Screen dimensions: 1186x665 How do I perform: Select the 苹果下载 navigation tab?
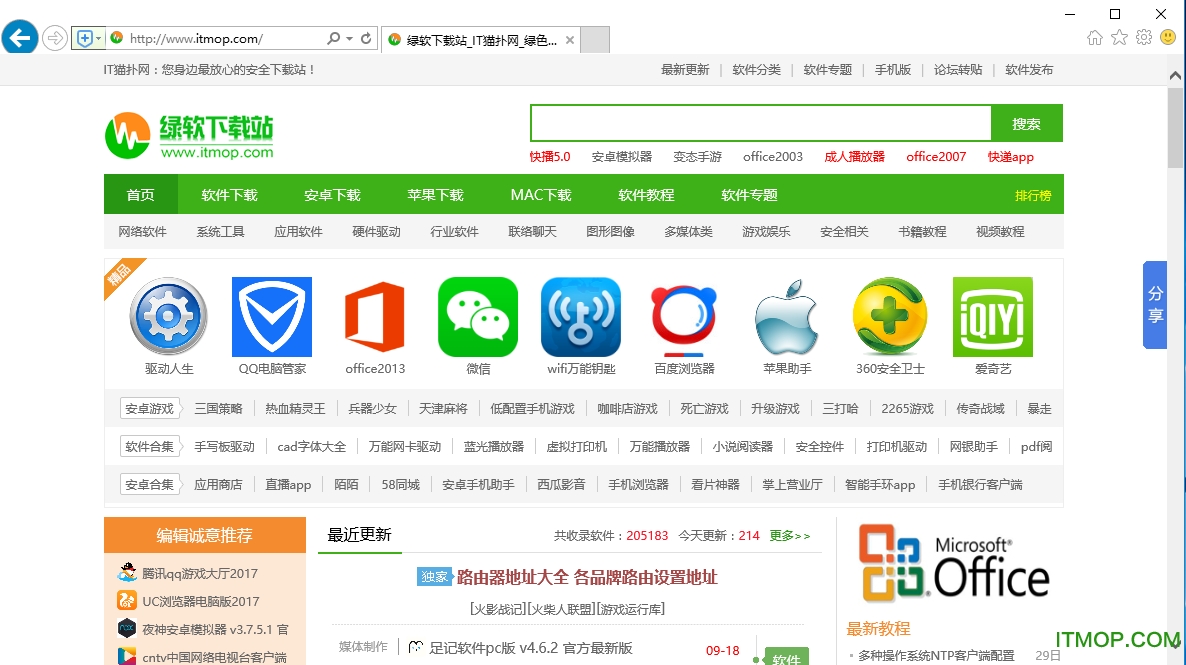(435, 194)
